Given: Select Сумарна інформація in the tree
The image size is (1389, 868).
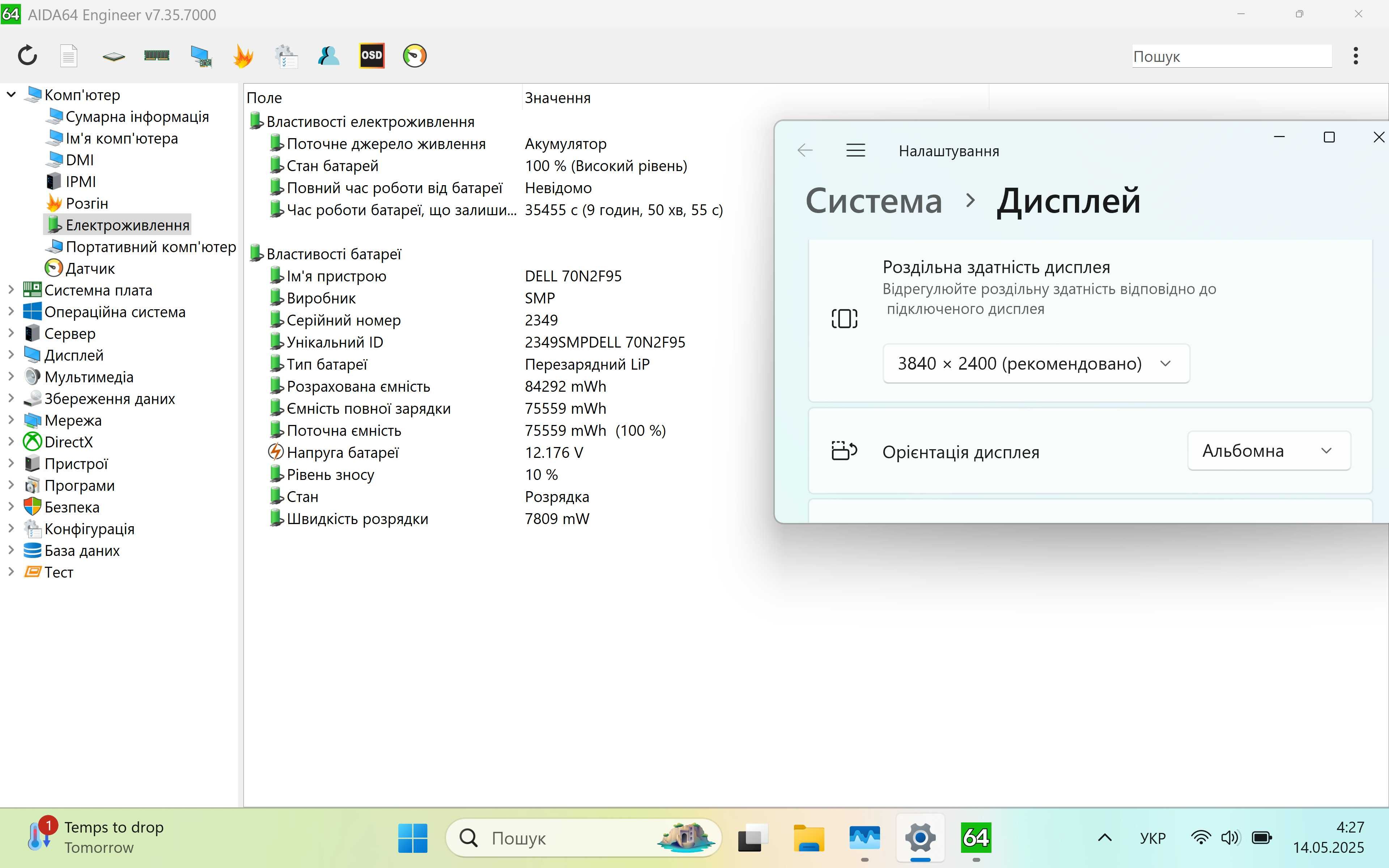Looking at the screenshot, I should (137, 116).
